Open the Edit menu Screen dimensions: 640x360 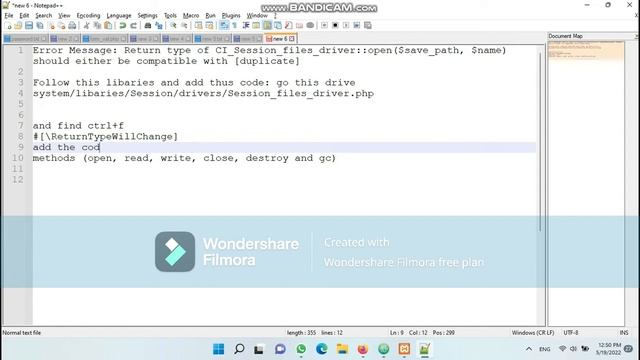click(24, 16)
